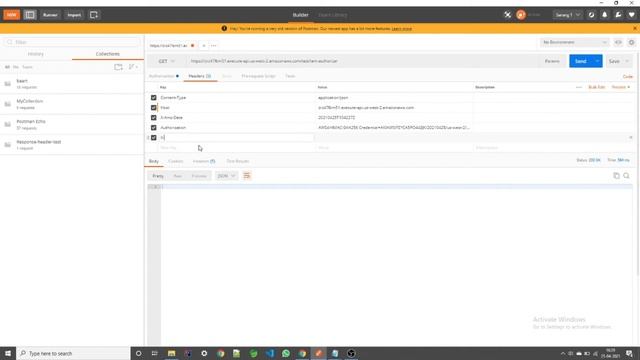The image size is (640, 360).
Task: Click the circular radar icon in header
Action: (591, 15)
